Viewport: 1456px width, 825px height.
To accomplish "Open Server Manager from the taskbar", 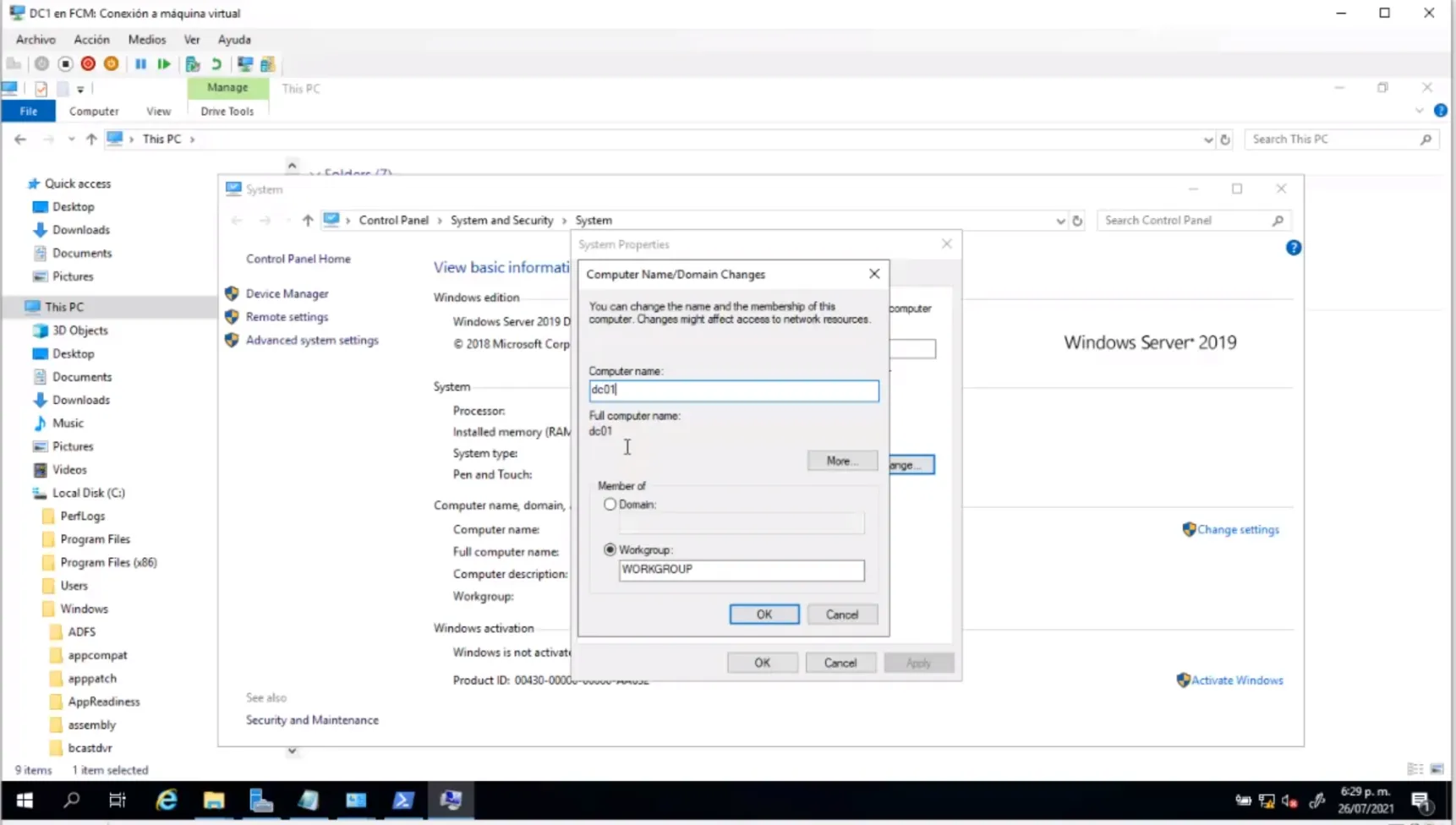I will (261, 800).
